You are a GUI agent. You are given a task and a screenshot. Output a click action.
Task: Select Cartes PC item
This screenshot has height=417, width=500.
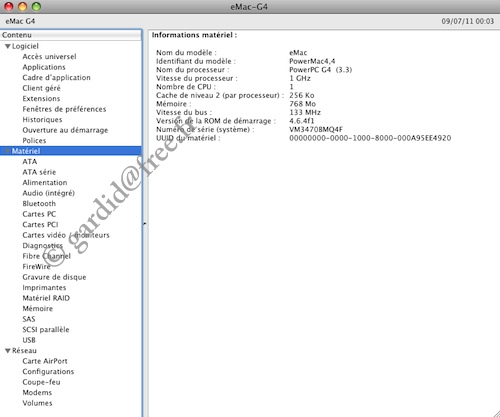click(x=39, y=214)
